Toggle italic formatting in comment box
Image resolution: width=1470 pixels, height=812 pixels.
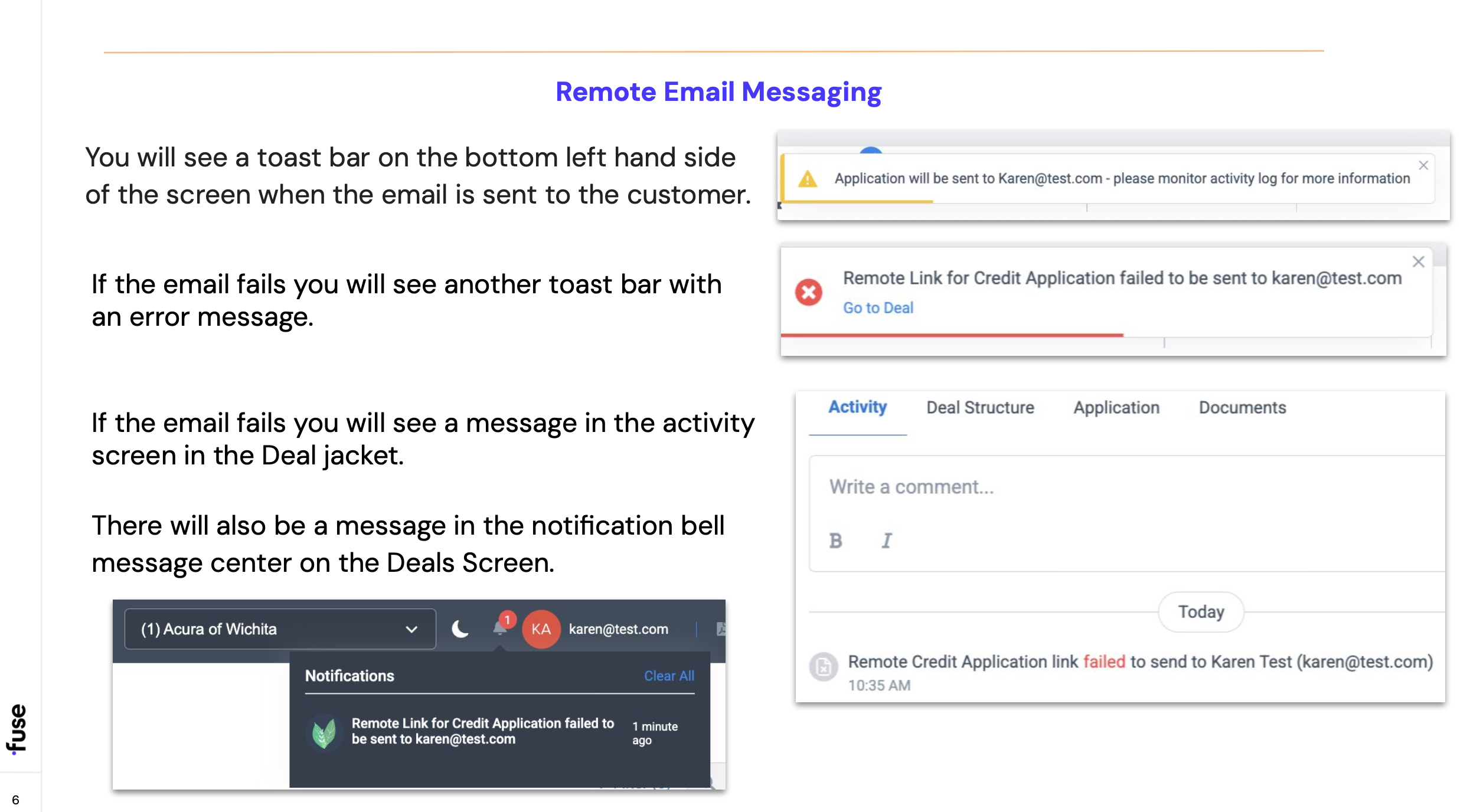[x=886, y=541]
